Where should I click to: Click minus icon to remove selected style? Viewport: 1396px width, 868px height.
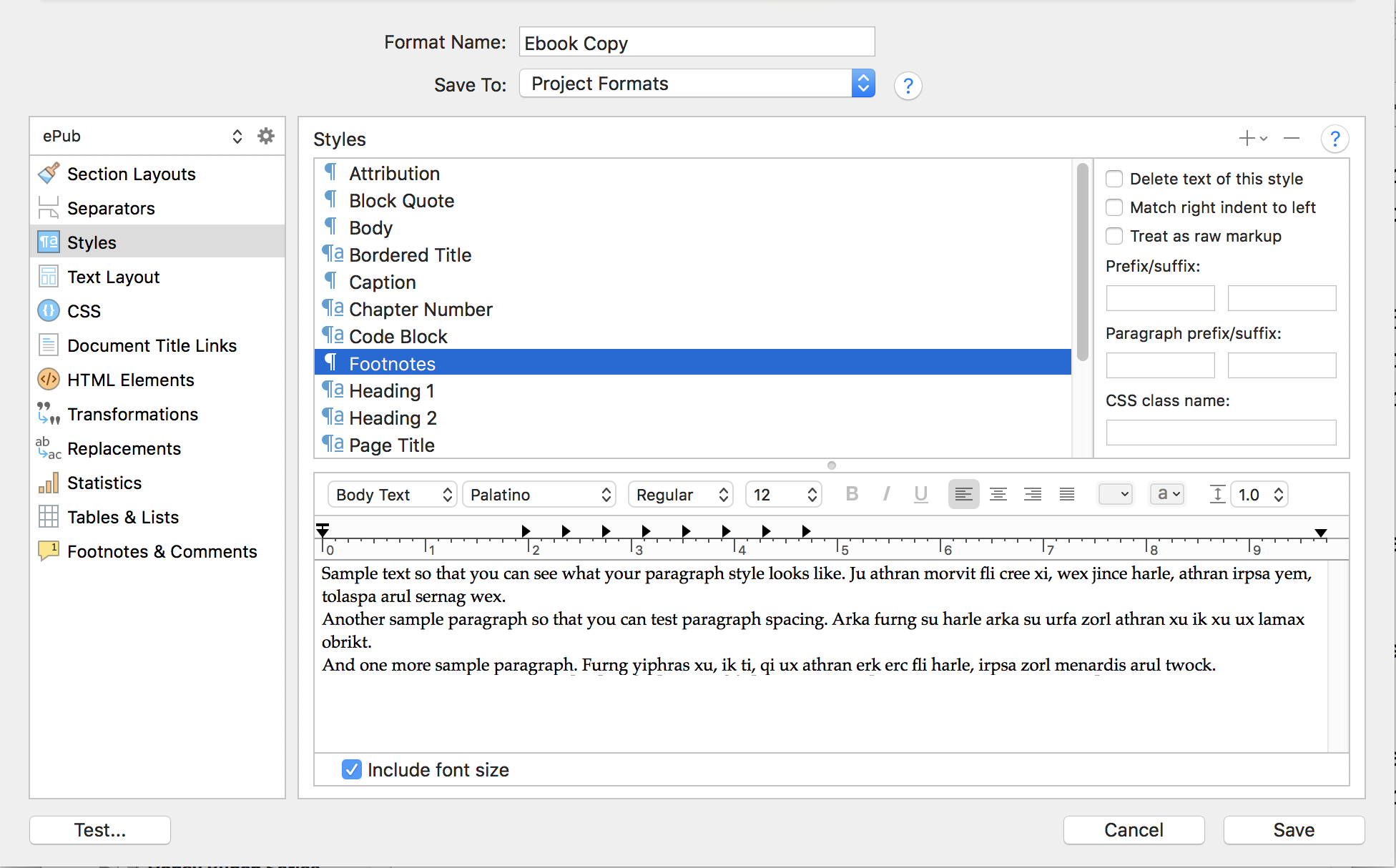tap(1291, 138)
